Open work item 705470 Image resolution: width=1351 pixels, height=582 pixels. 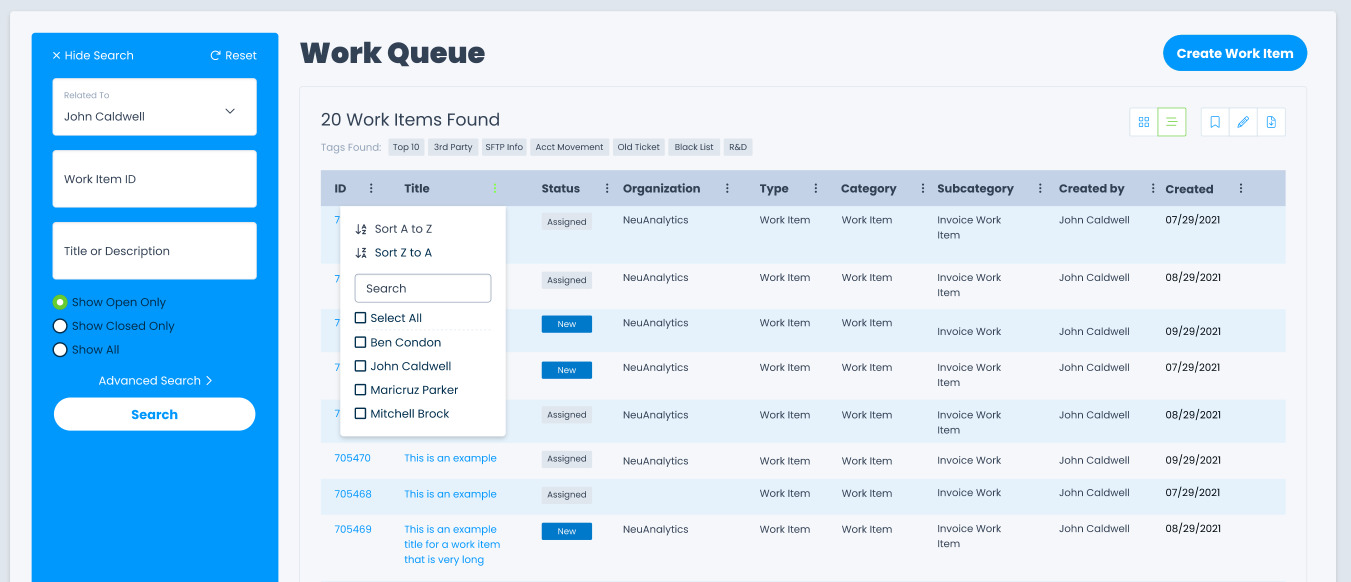click(x=354, y=458)
